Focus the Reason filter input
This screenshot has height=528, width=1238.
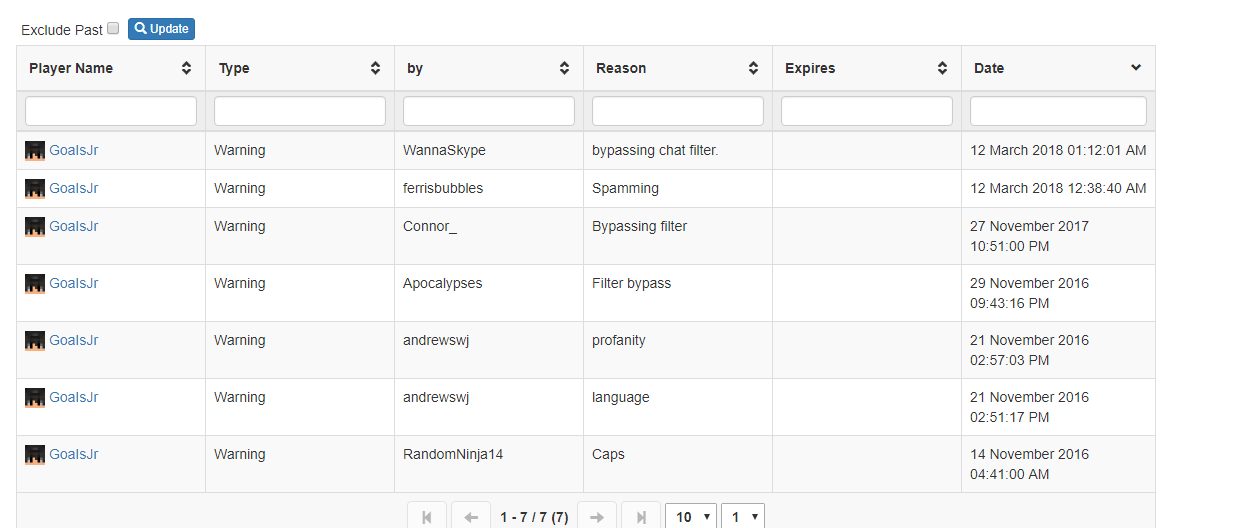pyautogui.click(x=678, y=111)
